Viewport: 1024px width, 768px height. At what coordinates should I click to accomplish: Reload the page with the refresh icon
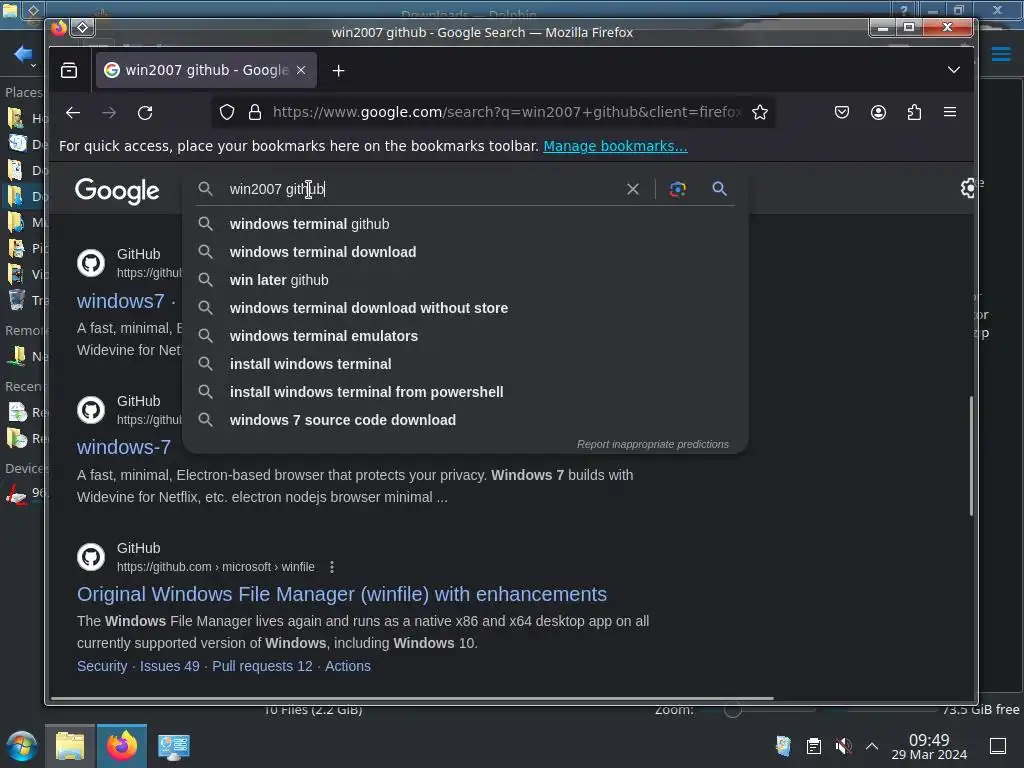point(145,112)
